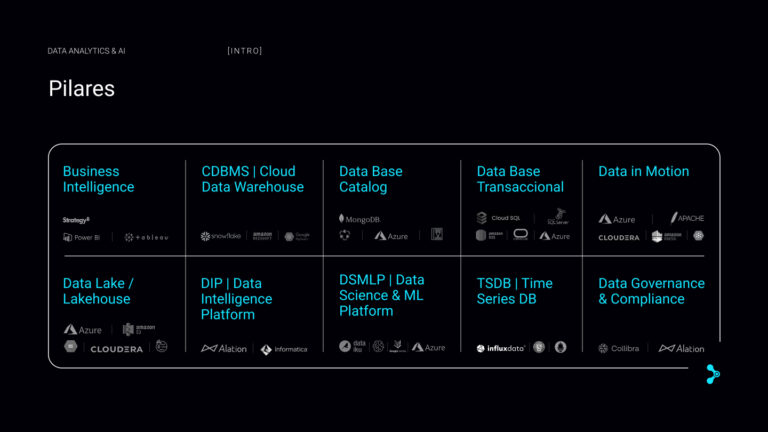768x432 pixels.
Task: Select the Alation logo under Data Intelligence Platform
Action: point(224,349)
